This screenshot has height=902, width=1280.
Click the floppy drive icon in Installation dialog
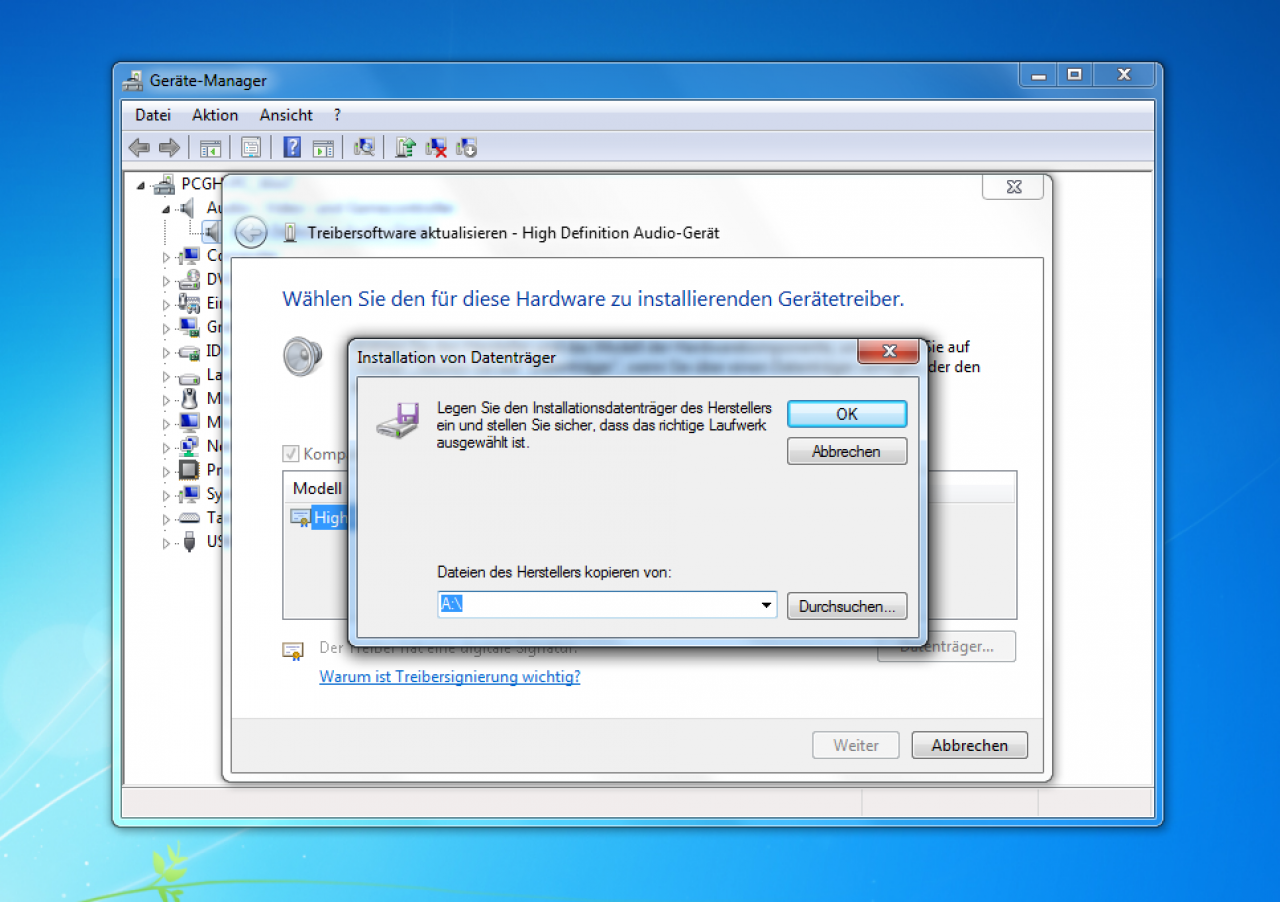coord(399,419)
